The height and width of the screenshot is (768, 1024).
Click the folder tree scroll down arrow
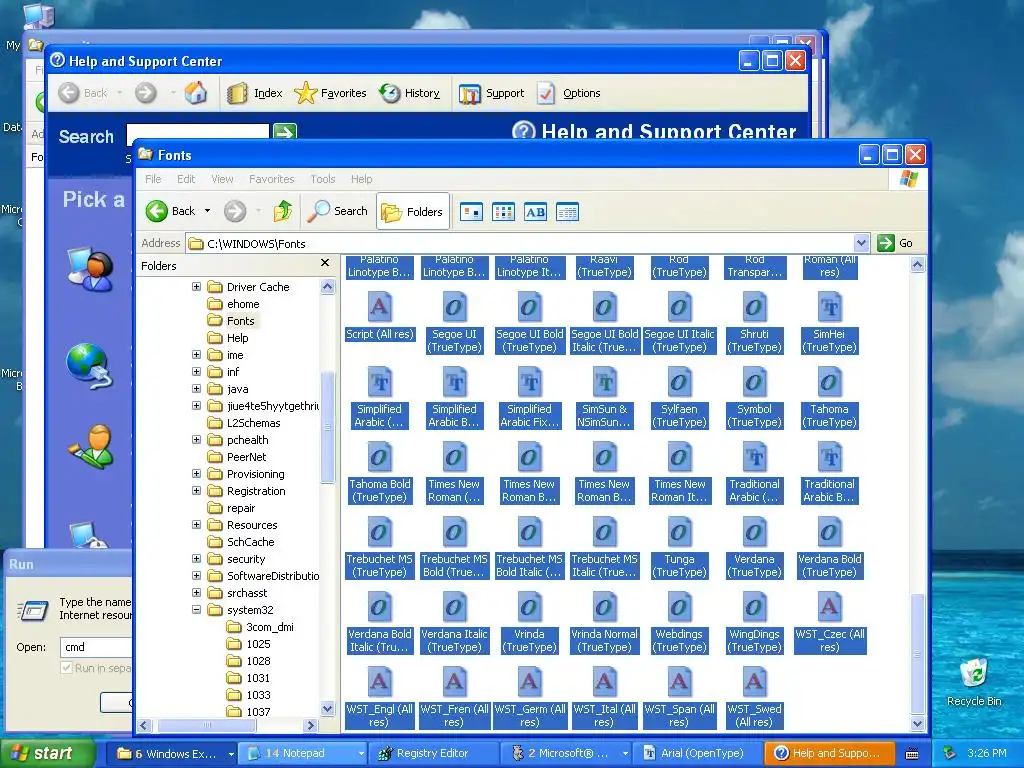327,709
